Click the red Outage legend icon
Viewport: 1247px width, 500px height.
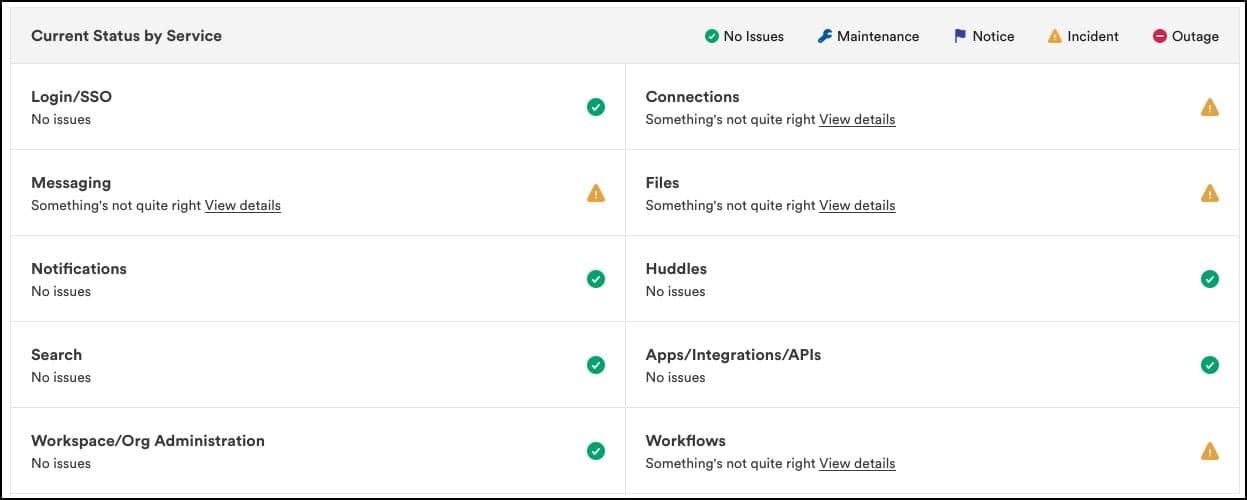(x=1160, y=36)
